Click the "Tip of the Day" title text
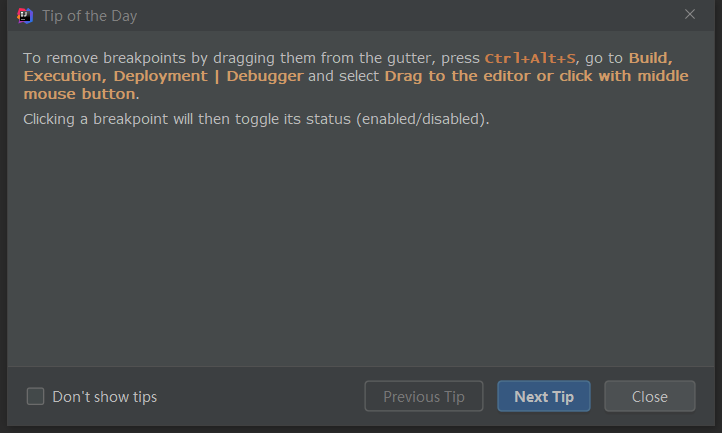Image resolution: width=722 pixels, height=433 pixels. point(90,15)
